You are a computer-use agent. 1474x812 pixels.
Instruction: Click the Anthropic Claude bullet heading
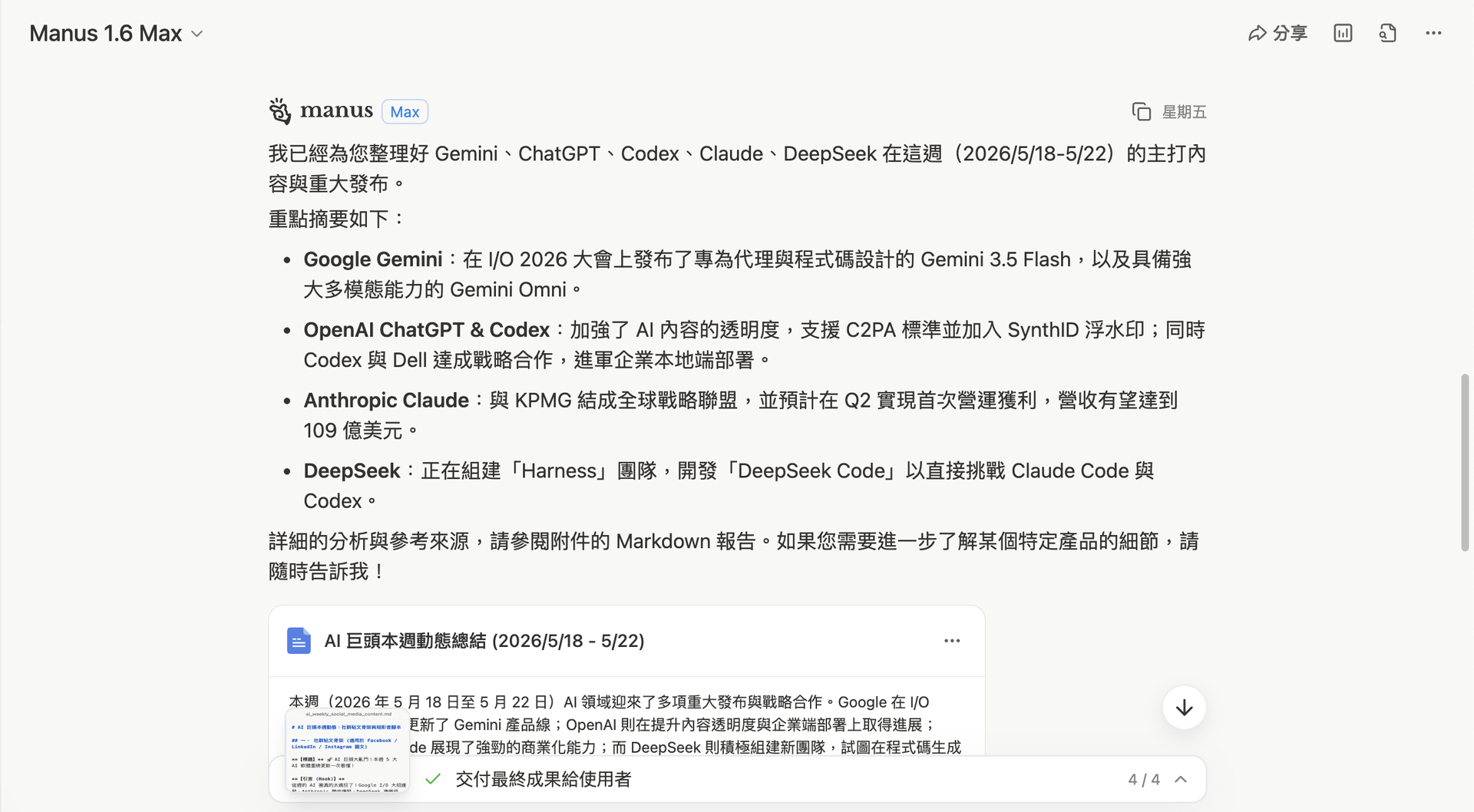click(386, 401)
